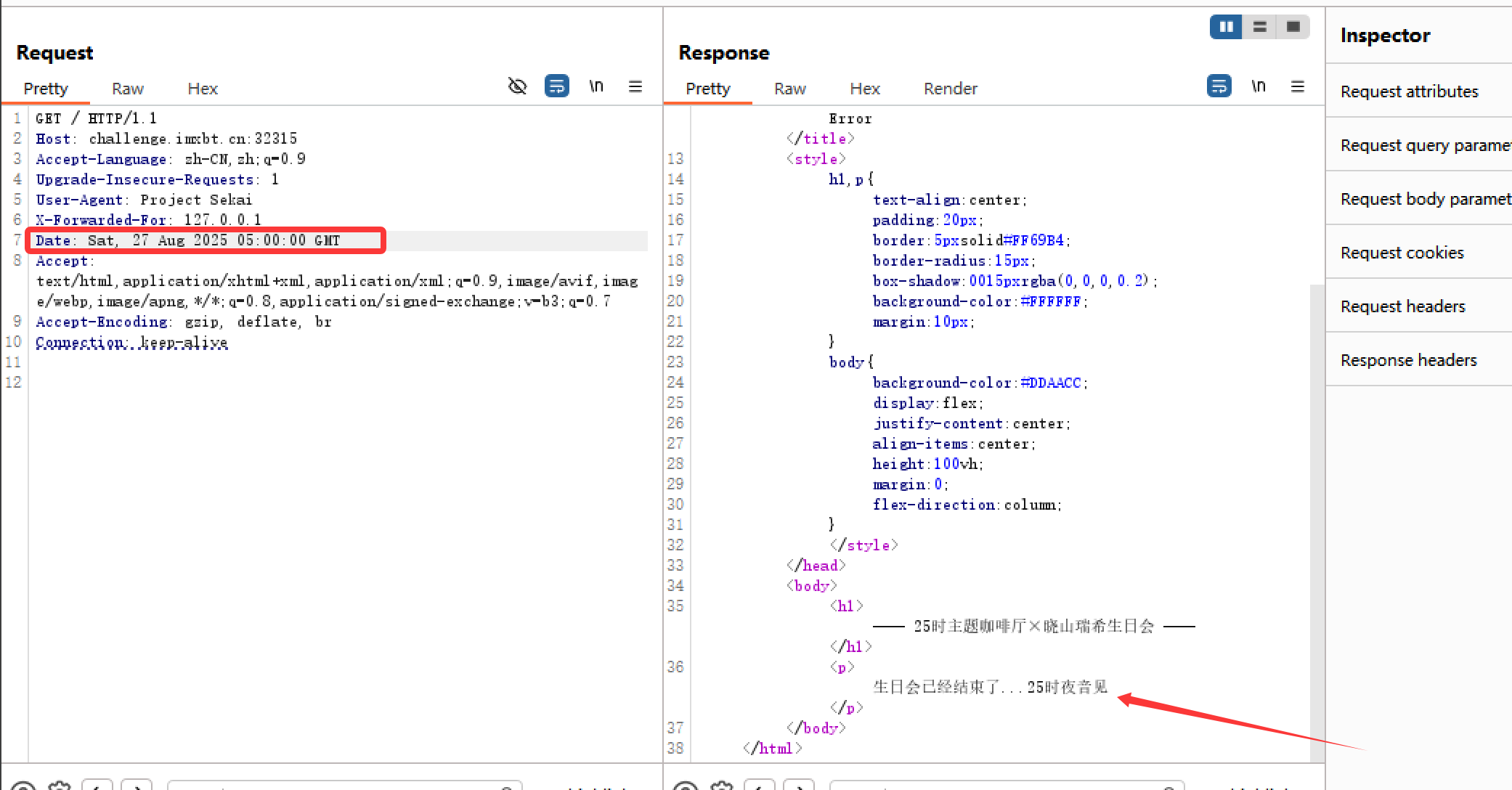Select side-by-side layout icon
Screen dimensions: 1512x790
[1226, 27]
